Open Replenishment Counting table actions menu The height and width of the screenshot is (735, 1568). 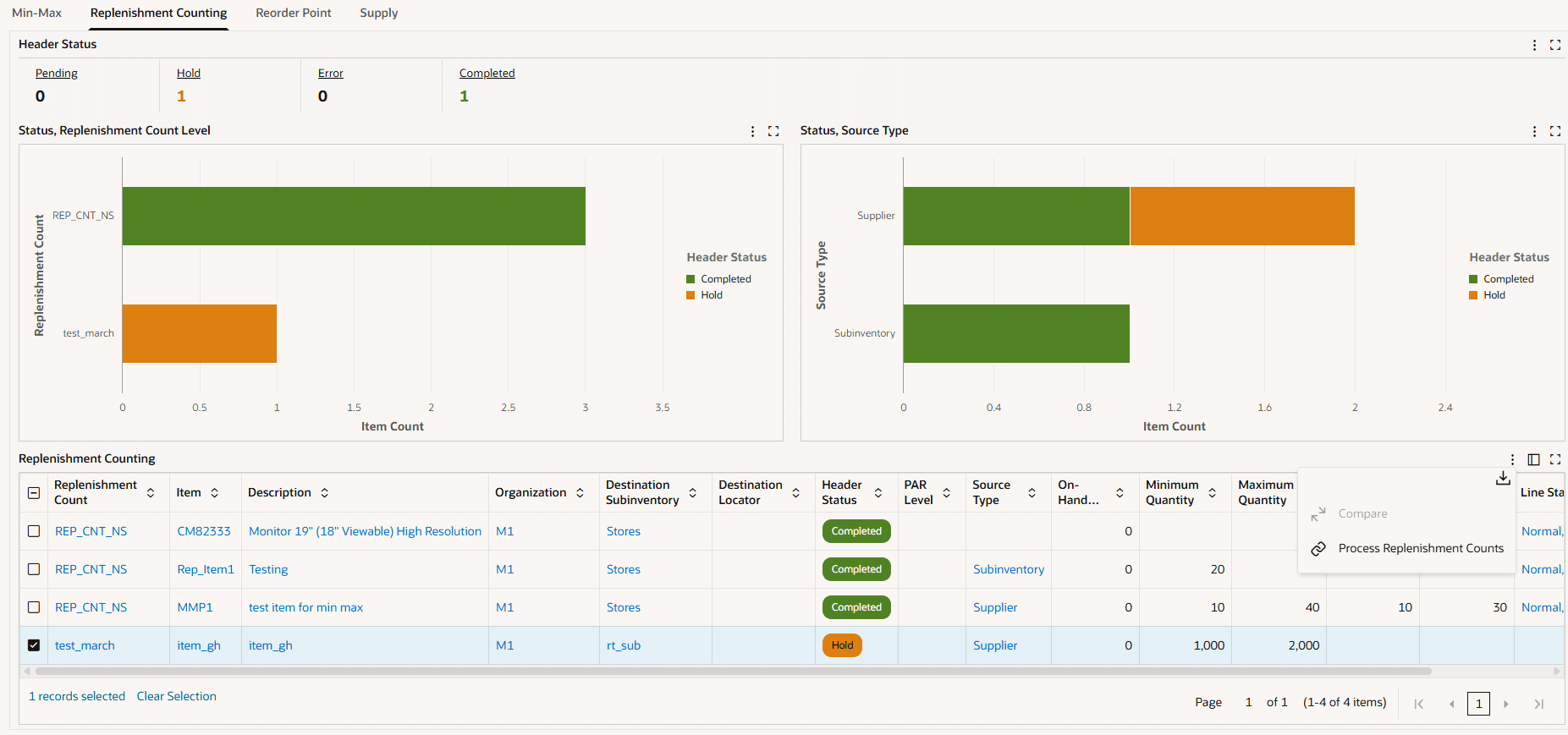[1513, 459]
